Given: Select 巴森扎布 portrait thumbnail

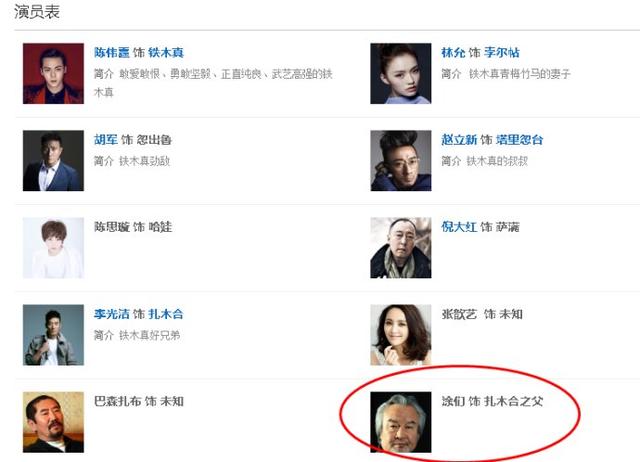Looking at the screenshot, I should pyautogui.click(x=53, y=422).
